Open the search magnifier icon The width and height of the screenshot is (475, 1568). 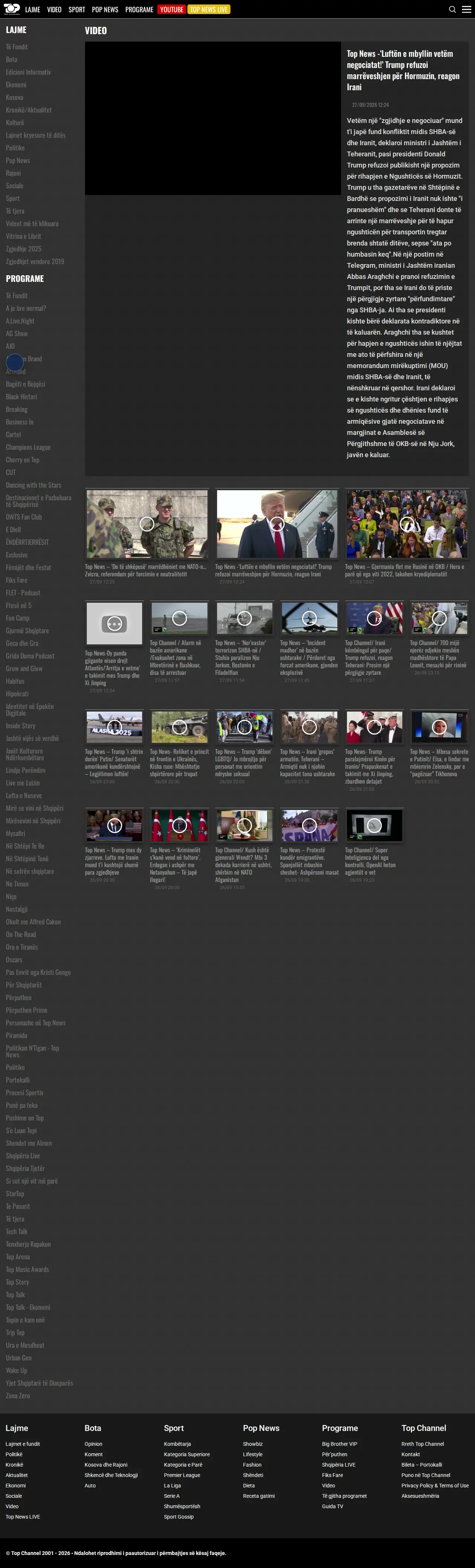(452, 9)
